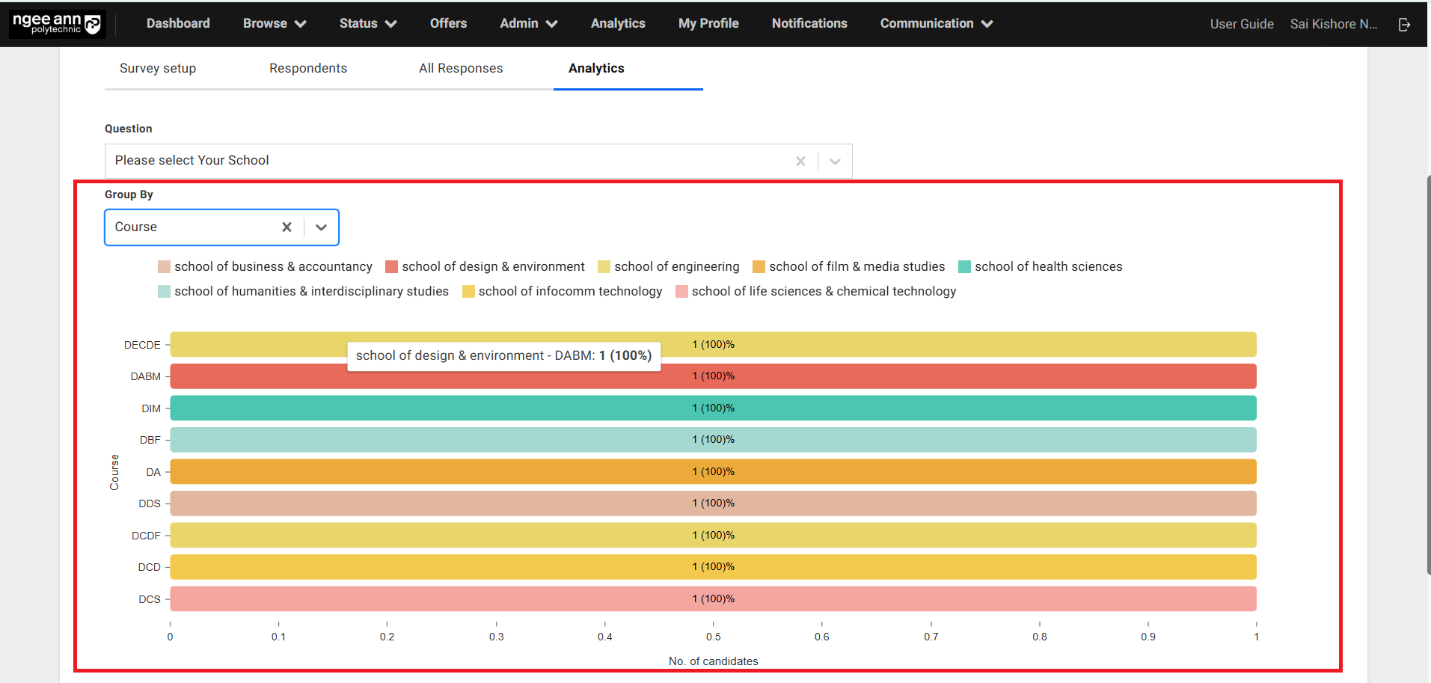Image resolution: width=1431 pixels, height=683 pixels.
Task: Open the Communication menu
Action: pos(936,23)
